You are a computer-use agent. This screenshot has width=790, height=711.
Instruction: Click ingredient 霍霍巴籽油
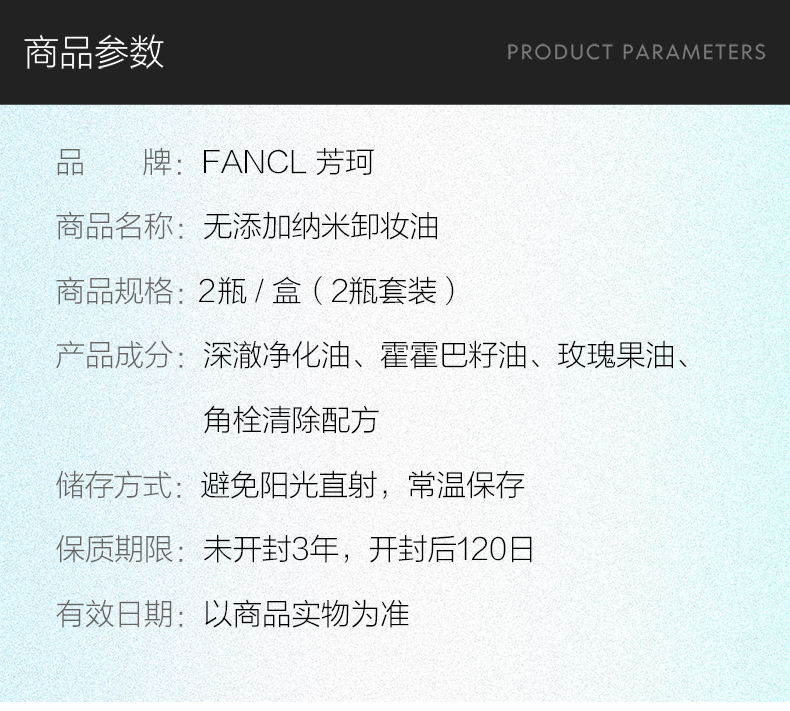pos(453,355)
